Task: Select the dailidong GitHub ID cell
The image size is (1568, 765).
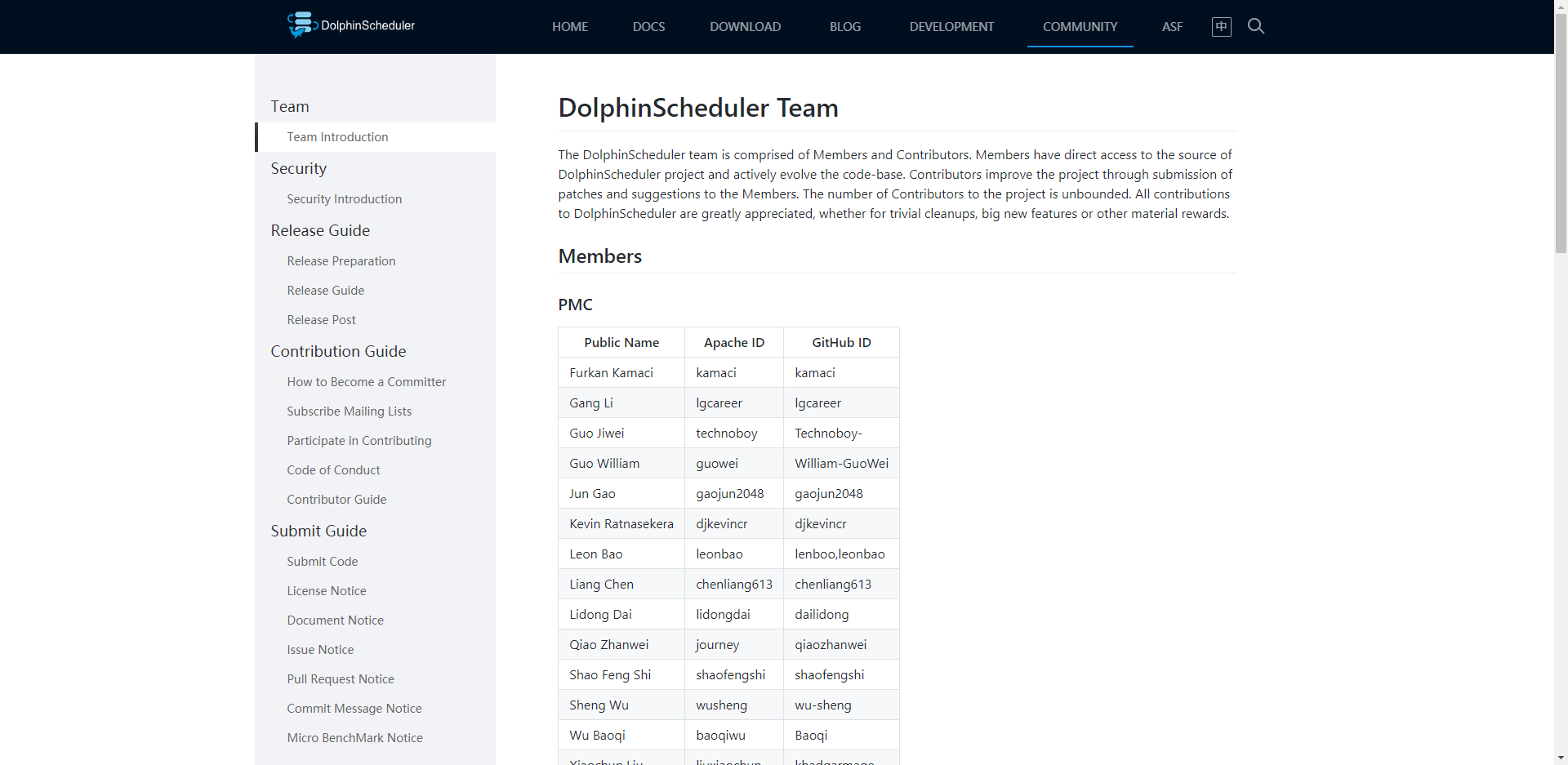Action: pos(841,615)
